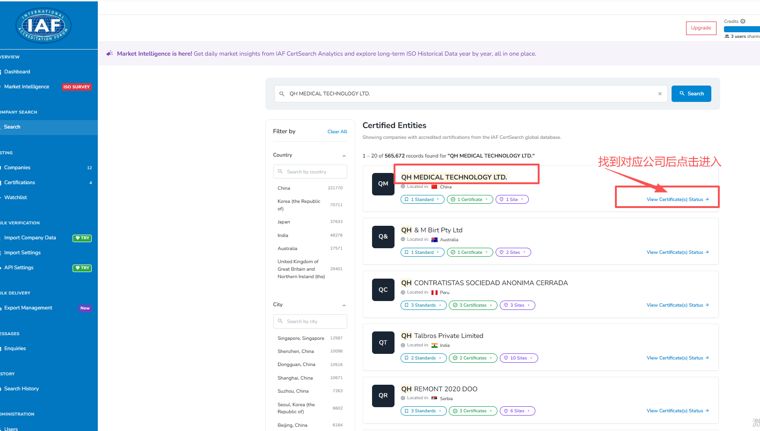
Task: Click the ISO SURVEY badge
Action: click(77, 87)
